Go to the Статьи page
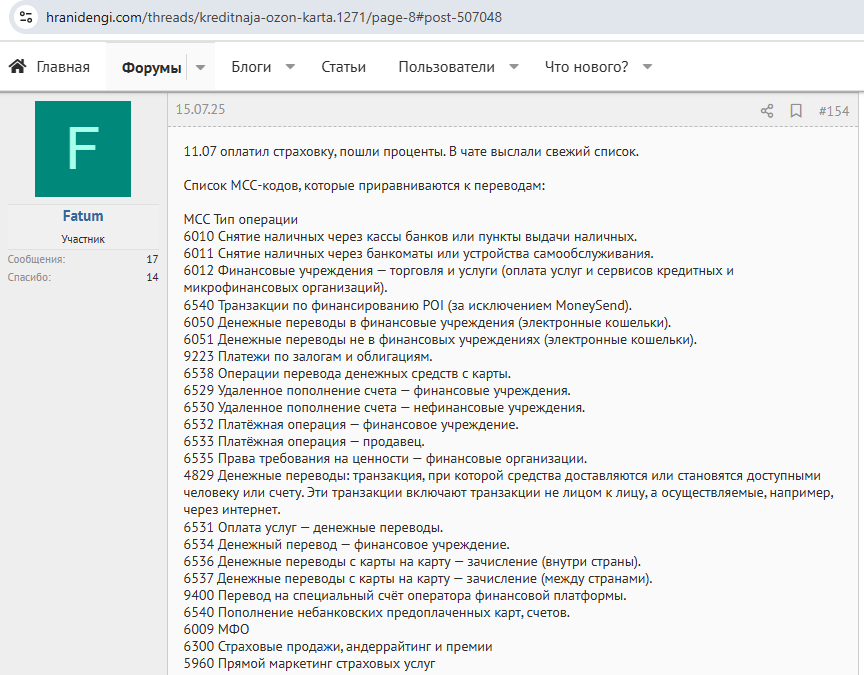 point(343,67)
